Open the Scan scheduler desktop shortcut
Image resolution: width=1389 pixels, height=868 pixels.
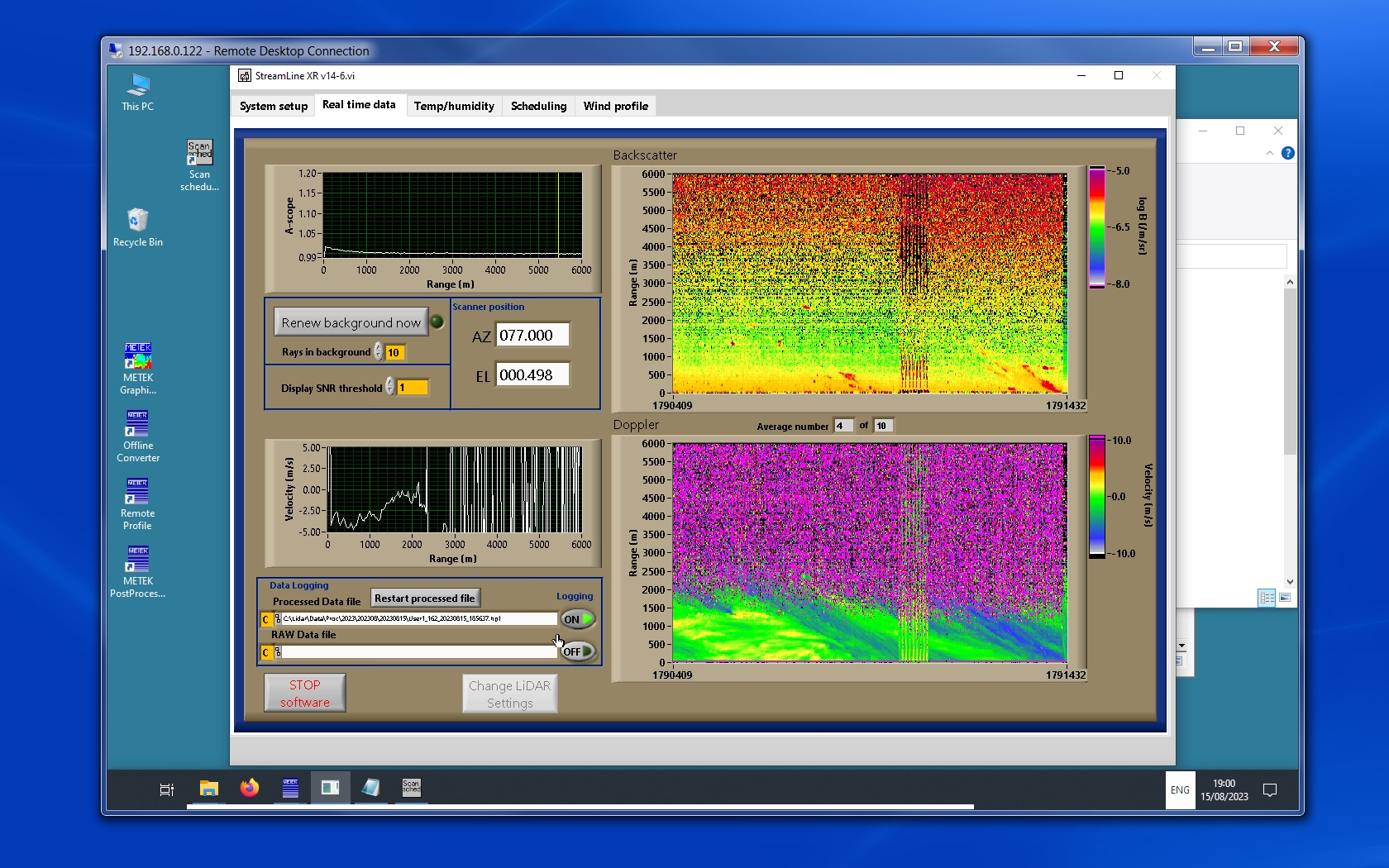(x=199, y=154)
